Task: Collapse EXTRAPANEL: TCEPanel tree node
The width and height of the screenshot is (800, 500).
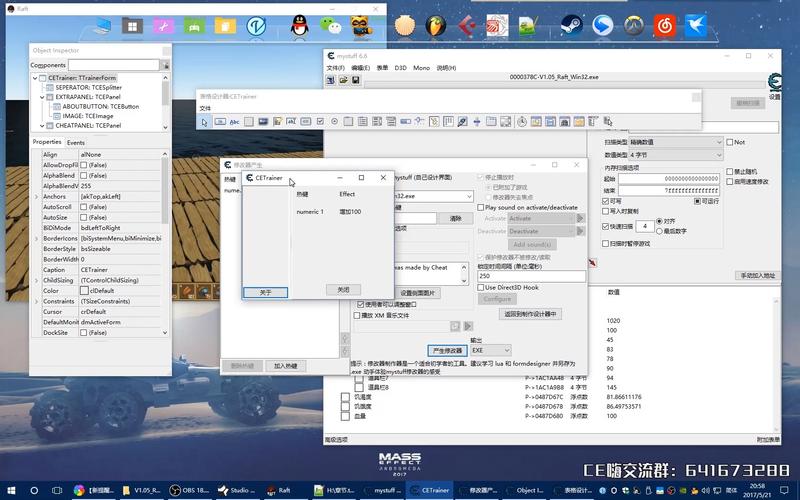Action: coord(42,97)
